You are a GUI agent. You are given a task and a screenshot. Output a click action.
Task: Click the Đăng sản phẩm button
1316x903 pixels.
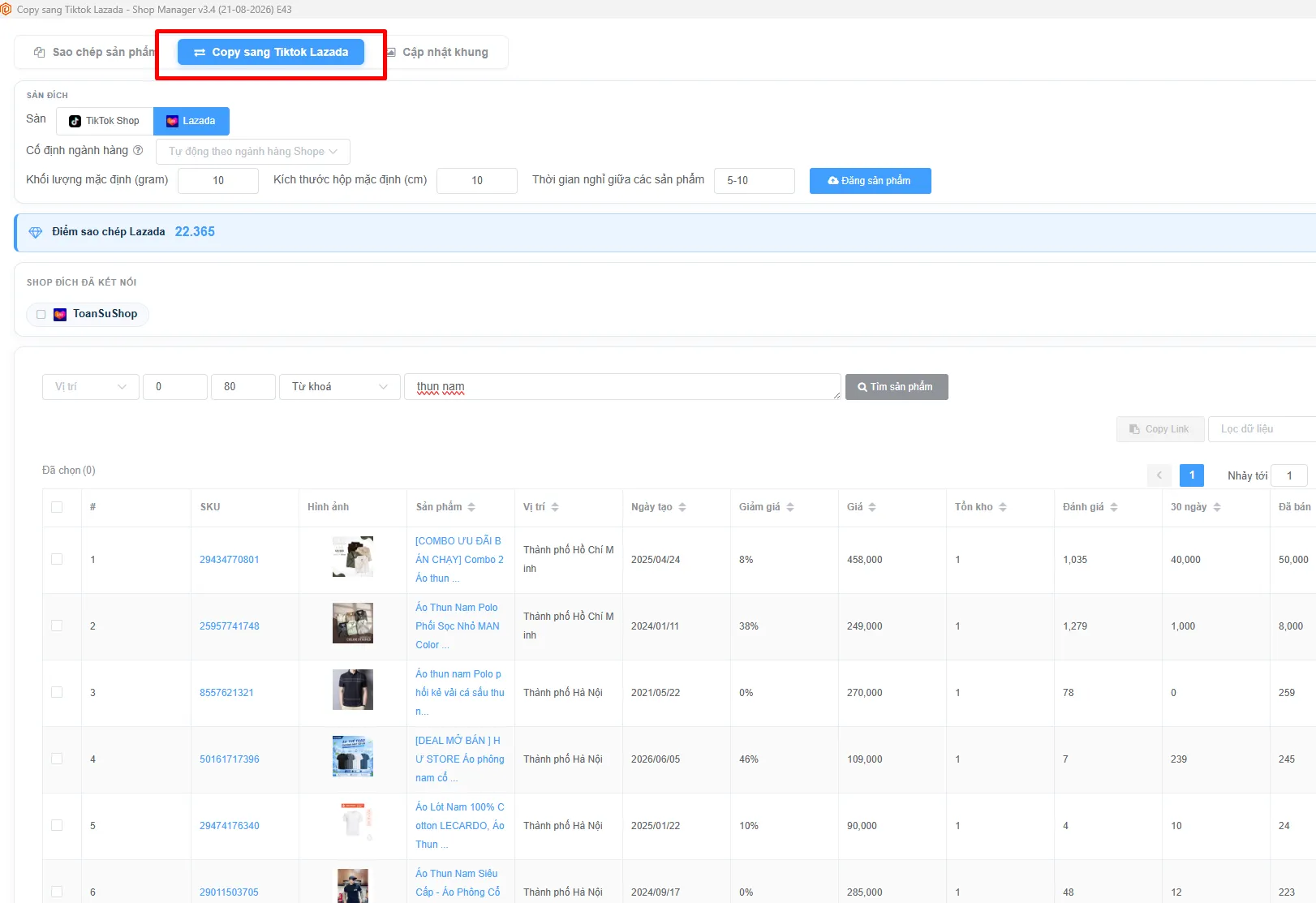coord(870,181)
